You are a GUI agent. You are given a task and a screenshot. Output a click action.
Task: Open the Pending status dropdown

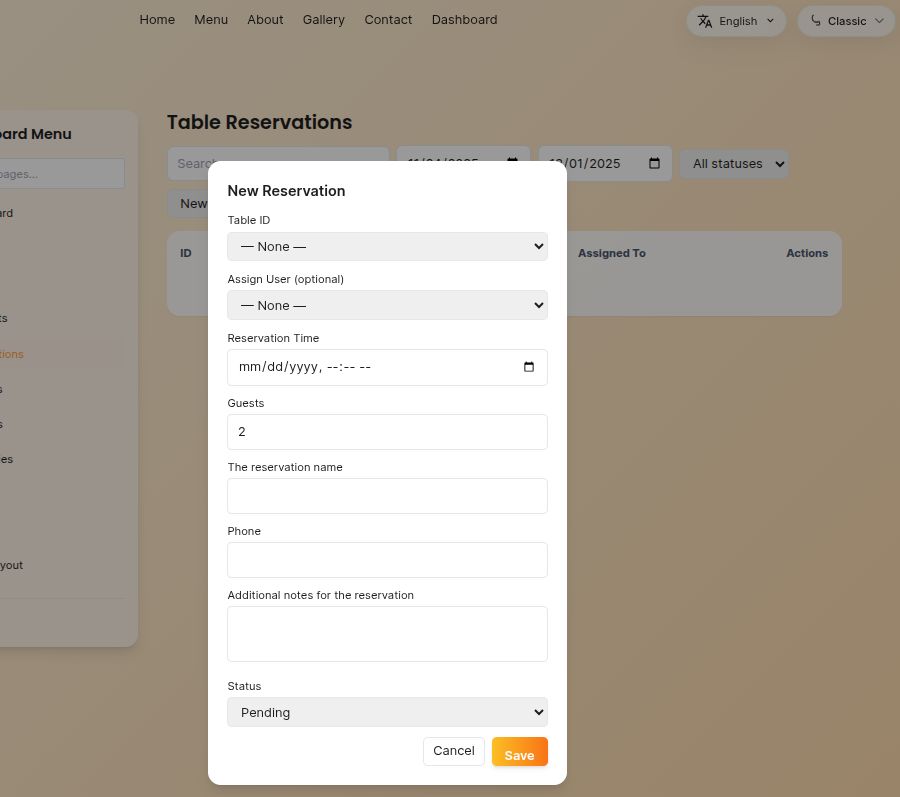pyautogui.click(x=387, y=712)
